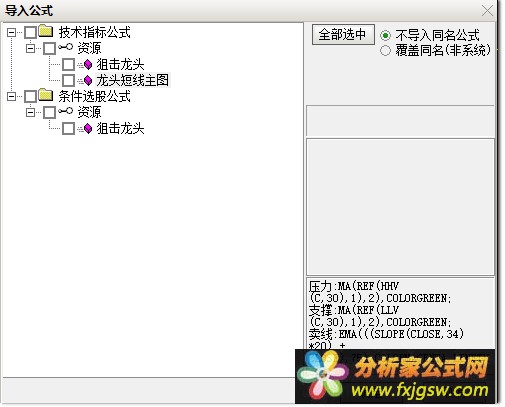Click the key icon of 资源 under 技术指标公式
The width and height of the screenshot is (505, 407).
point(65,47)
